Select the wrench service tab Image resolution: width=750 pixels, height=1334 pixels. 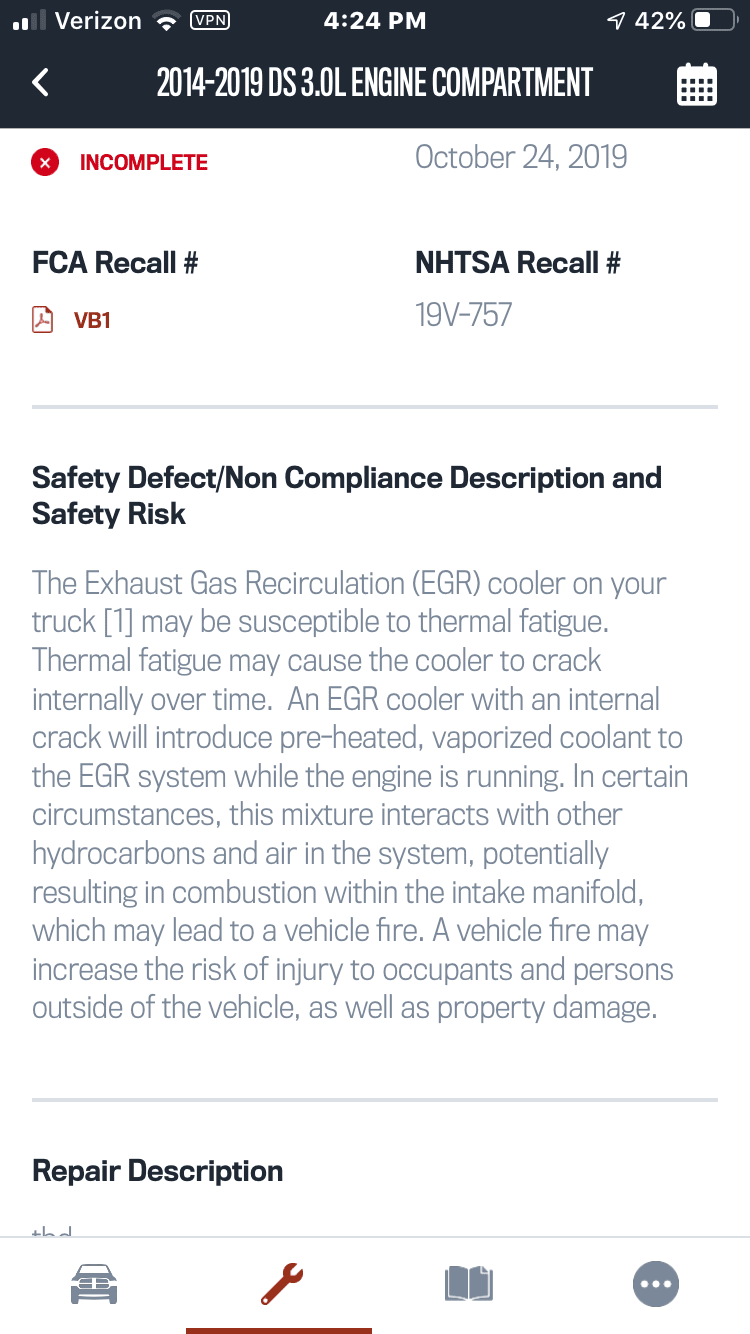click(x=280, y=1283)
